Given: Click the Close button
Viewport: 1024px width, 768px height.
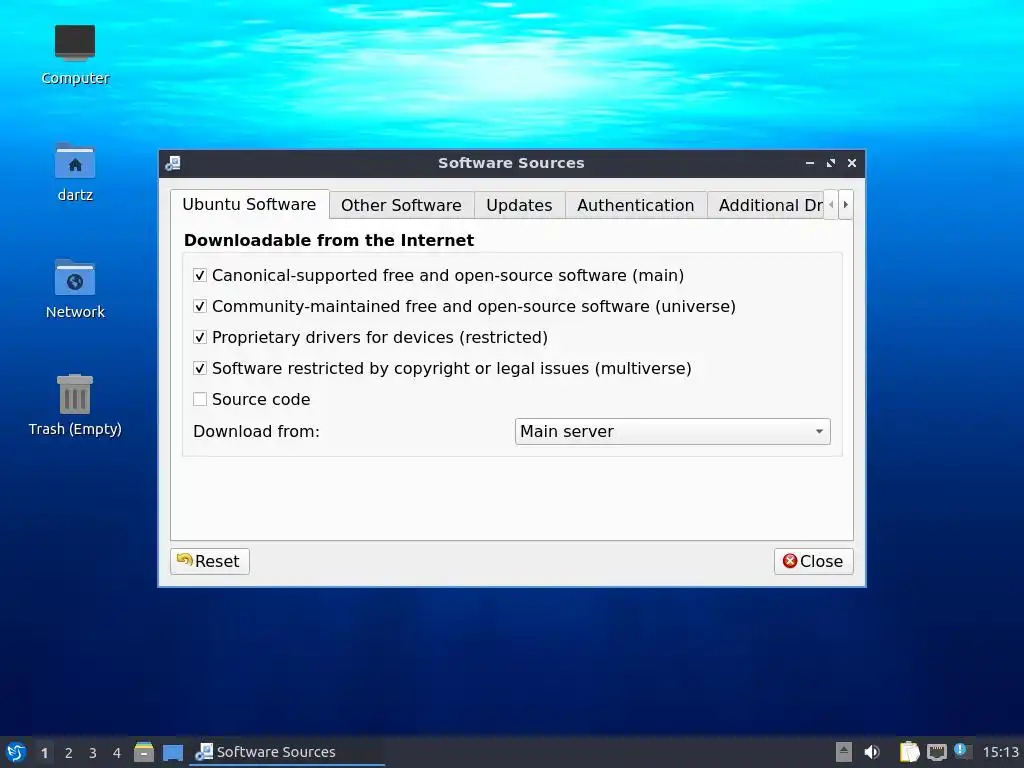Looking at the screenshot, I should click(814, 562).
